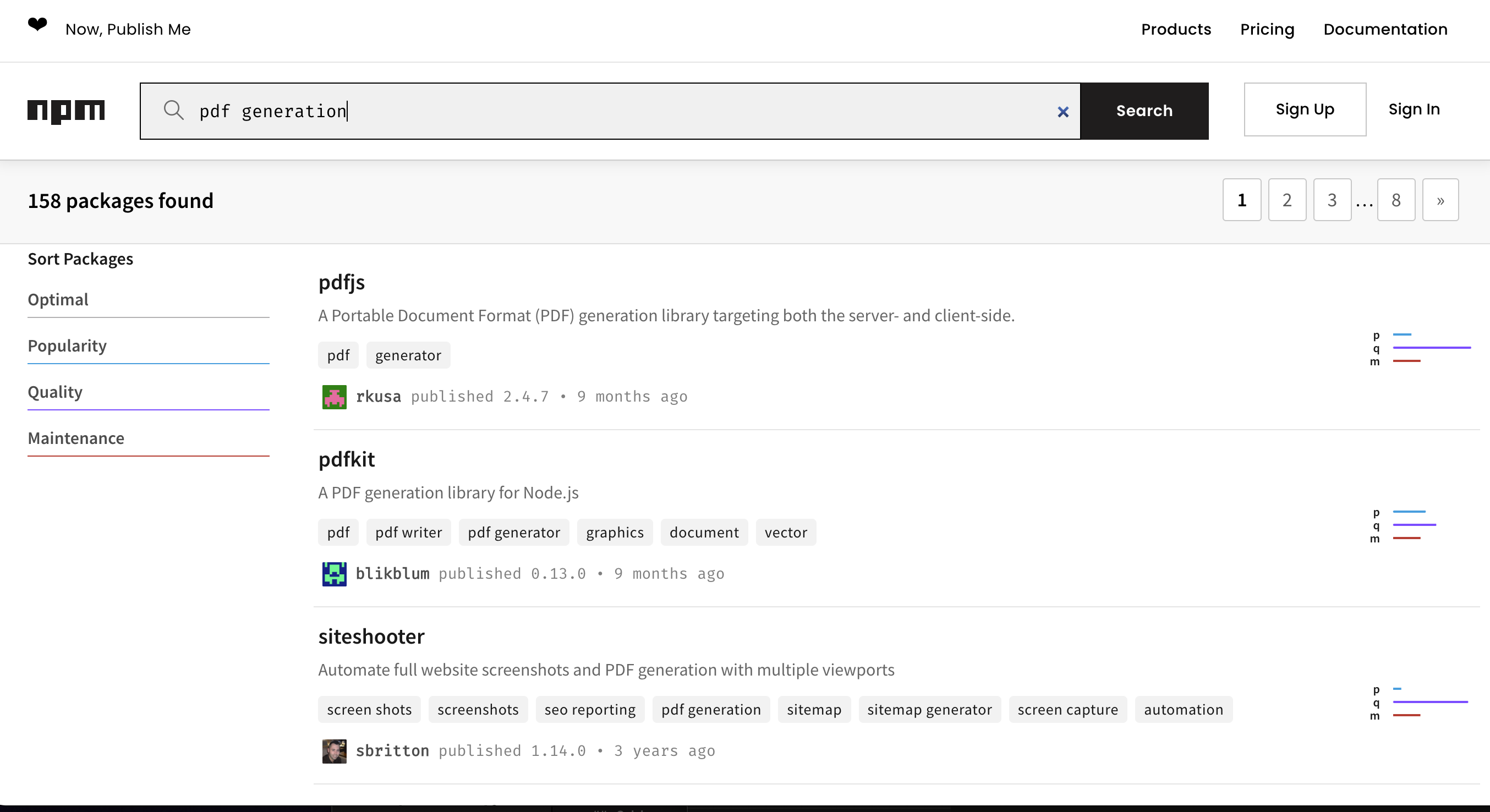The image size is (1490, 812).
Task: Click the npm logo
Action: pos(66,111)
